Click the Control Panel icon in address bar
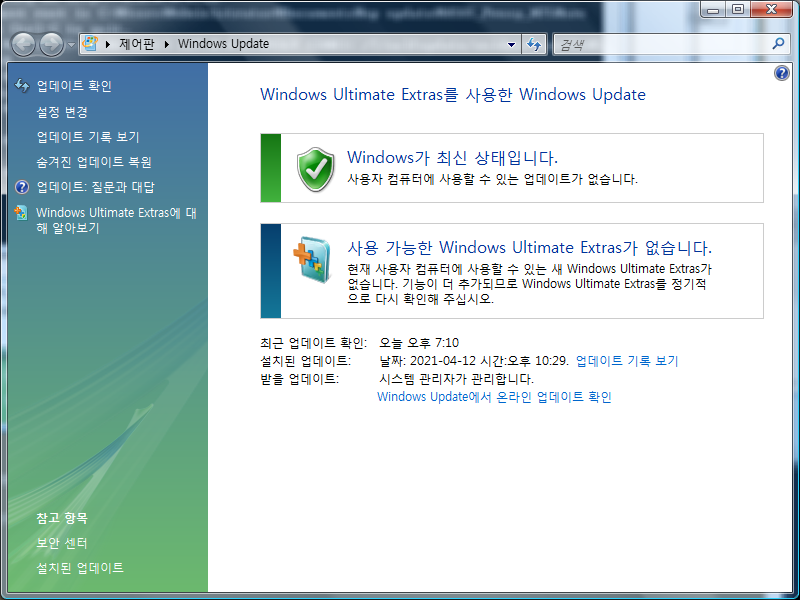The width and height of the screenshot is (800, 600). click(90, 44)
